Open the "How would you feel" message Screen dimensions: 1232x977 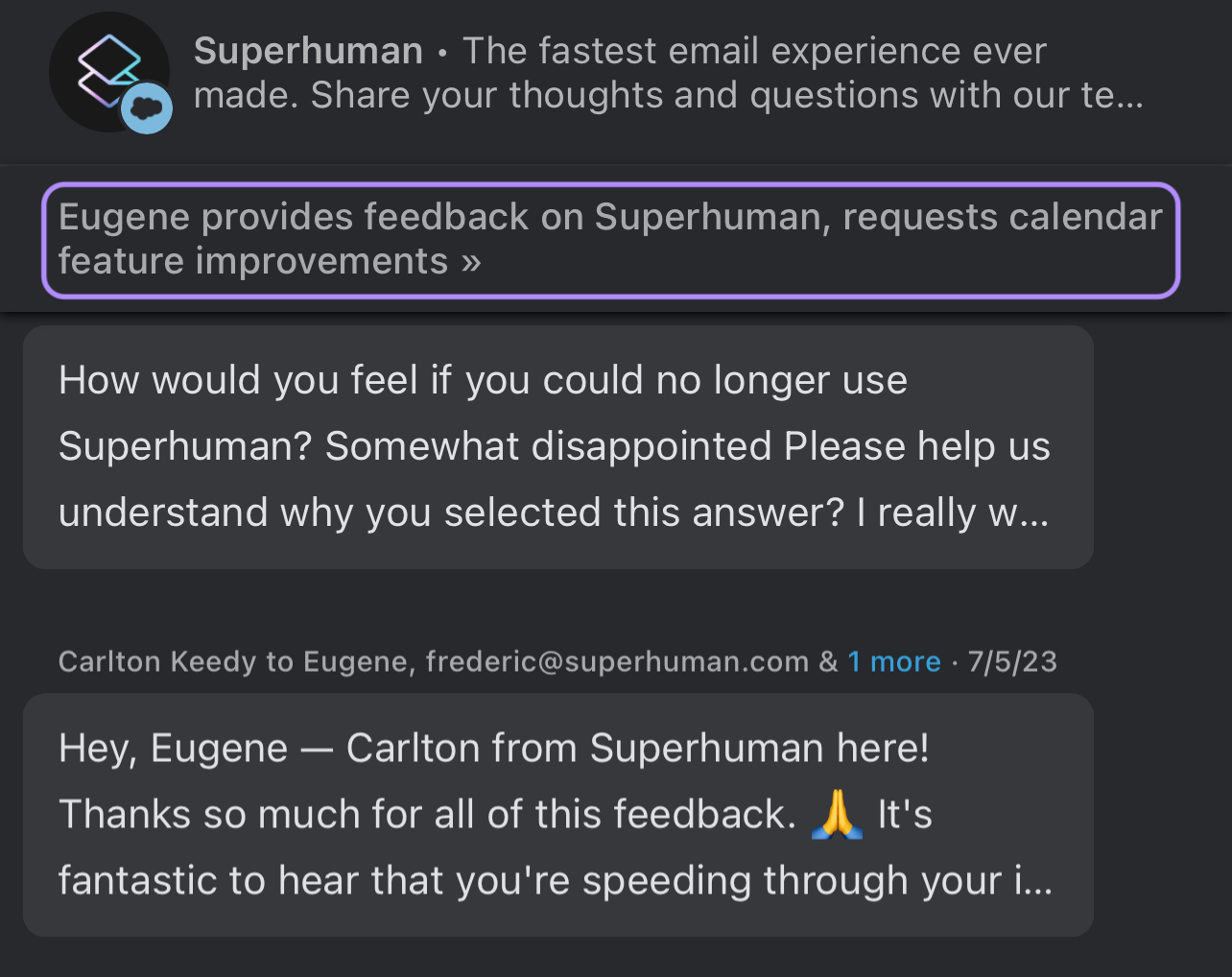click(x=558, y=447)
